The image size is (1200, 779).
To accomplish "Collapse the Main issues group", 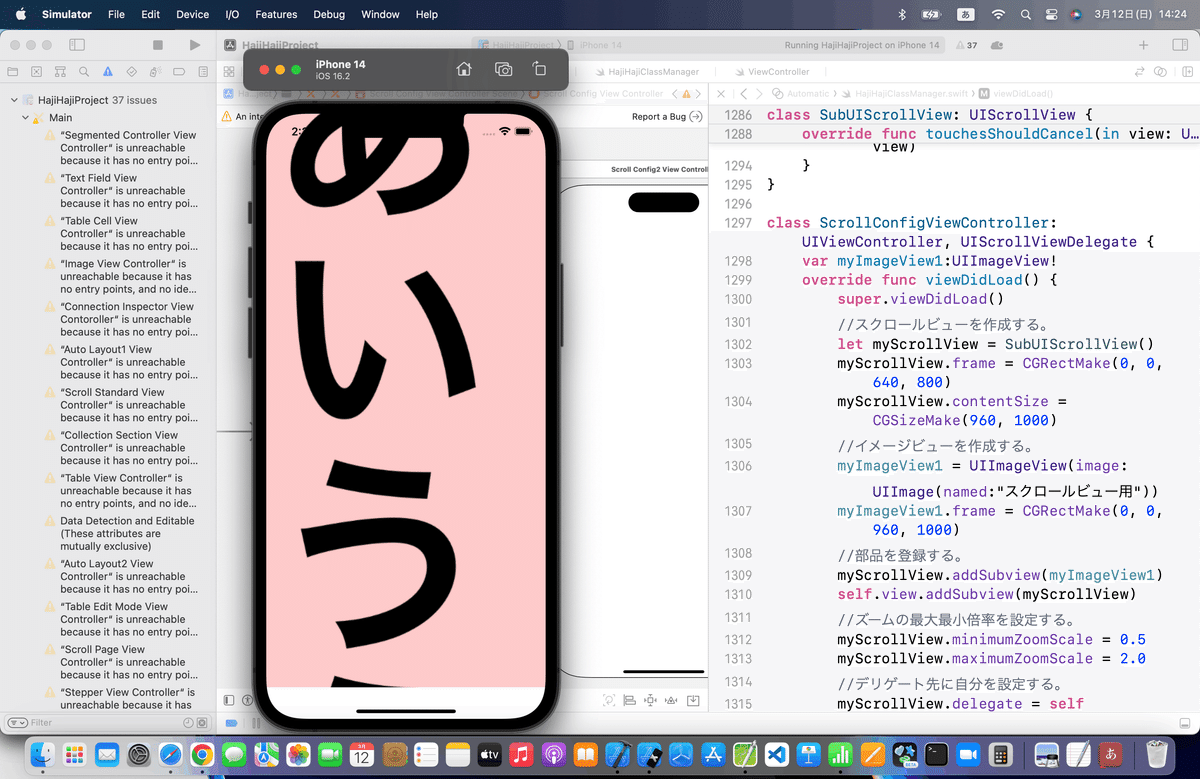I will coord(25,118).
